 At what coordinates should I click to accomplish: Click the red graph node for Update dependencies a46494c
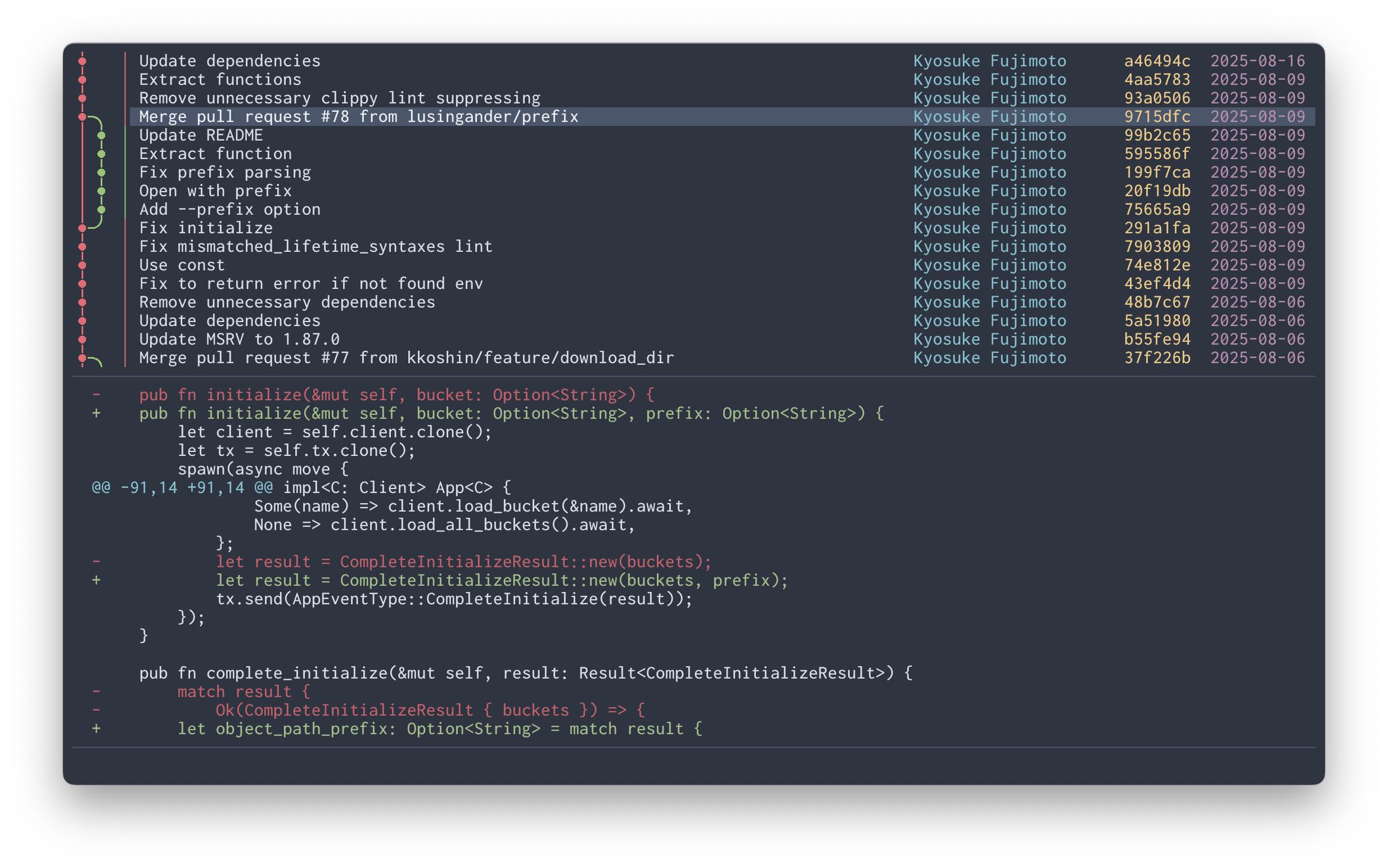click(82, 61)
